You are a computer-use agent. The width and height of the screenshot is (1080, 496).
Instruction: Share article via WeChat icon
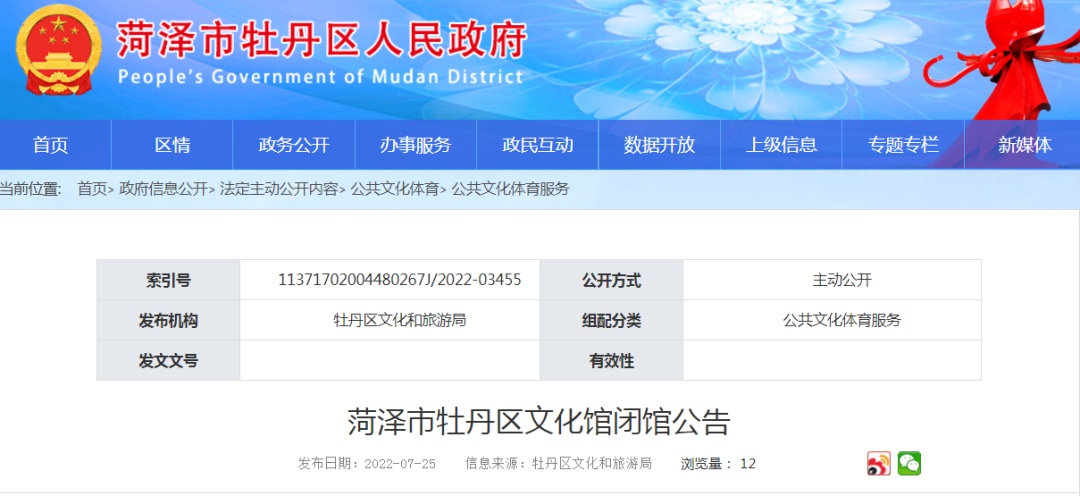click(x=909, y=464)
